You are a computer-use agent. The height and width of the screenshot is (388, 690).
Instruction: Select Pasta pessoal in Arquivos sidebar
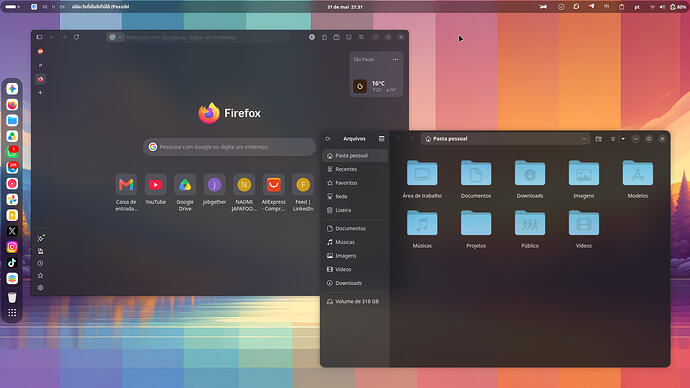(x=355, y=156)
